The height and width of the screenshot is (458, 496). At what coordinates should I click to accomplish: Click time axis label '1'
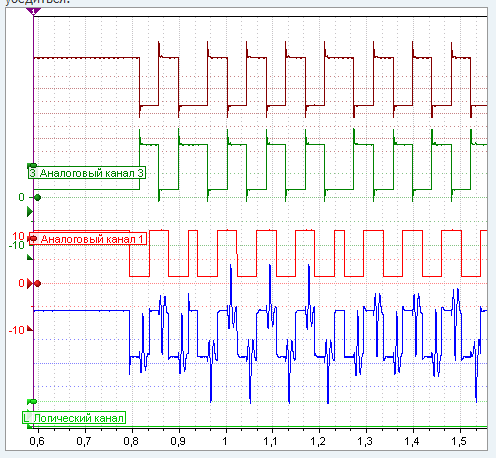tap(225, 441)
